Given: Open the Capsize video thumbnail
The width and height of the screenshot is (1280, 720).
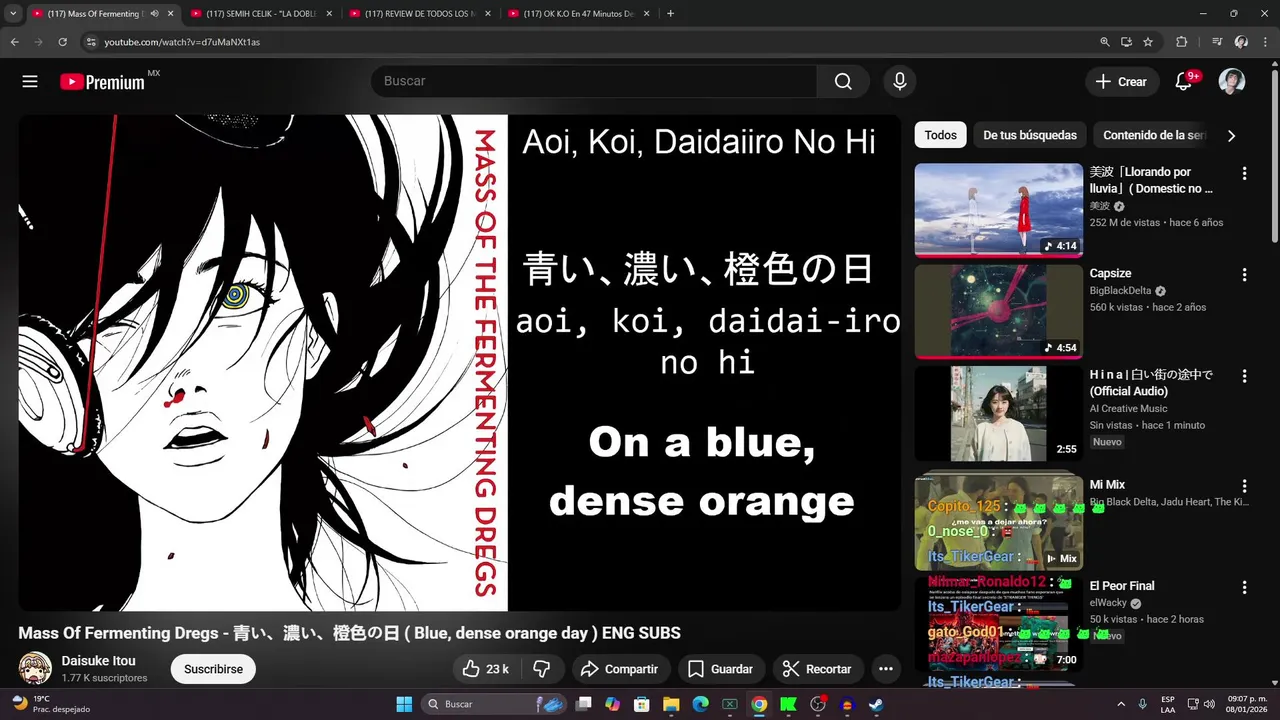Looking at the screenshot, I should (x=998, y=312).
